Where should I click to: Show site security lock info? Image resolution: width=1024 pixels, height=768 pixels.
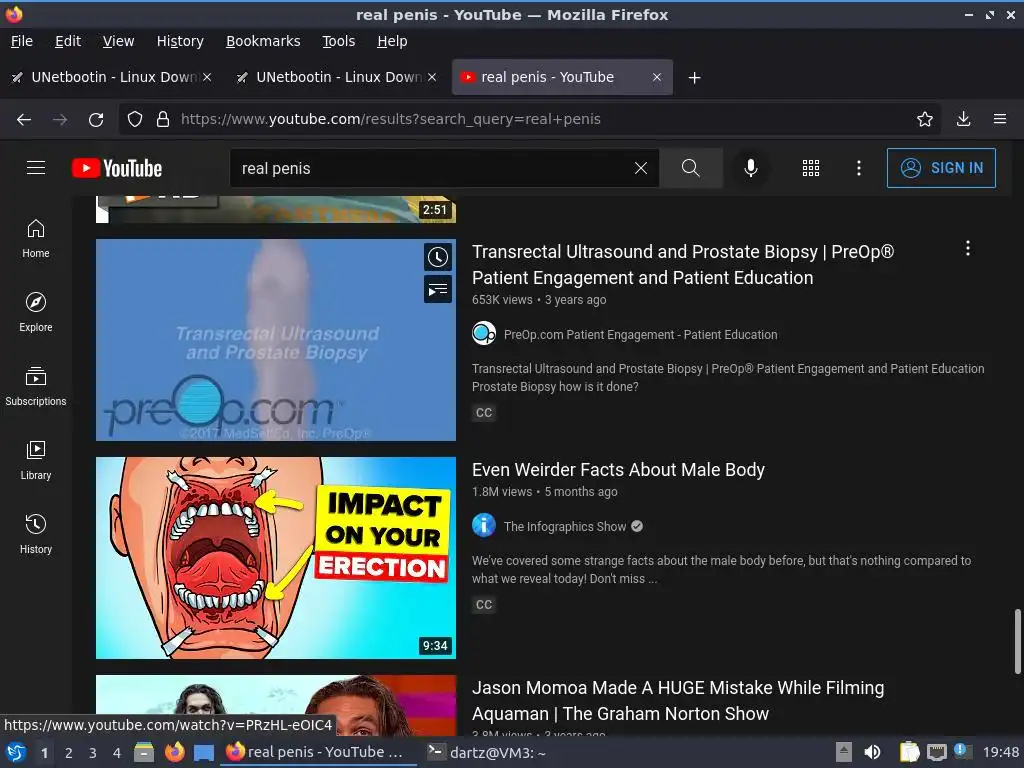[x=163, y=120]
